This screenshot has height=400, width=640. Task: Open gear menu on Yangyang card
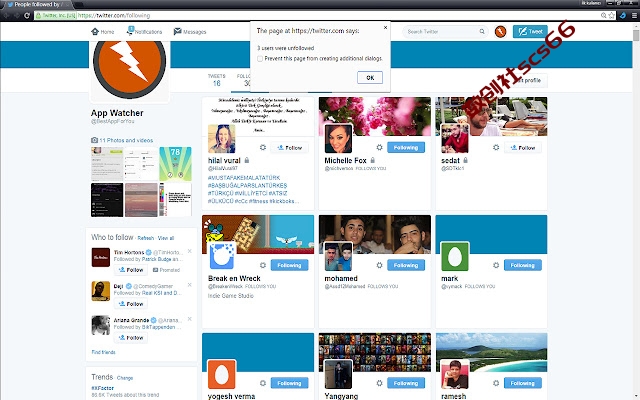(379, 383)
